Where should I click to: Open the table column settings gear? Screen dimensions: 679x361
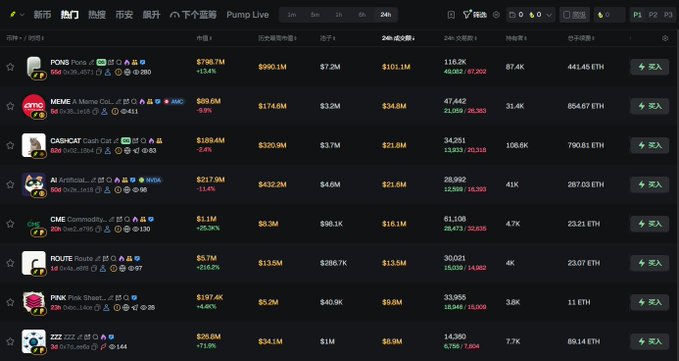coord(665,39)
